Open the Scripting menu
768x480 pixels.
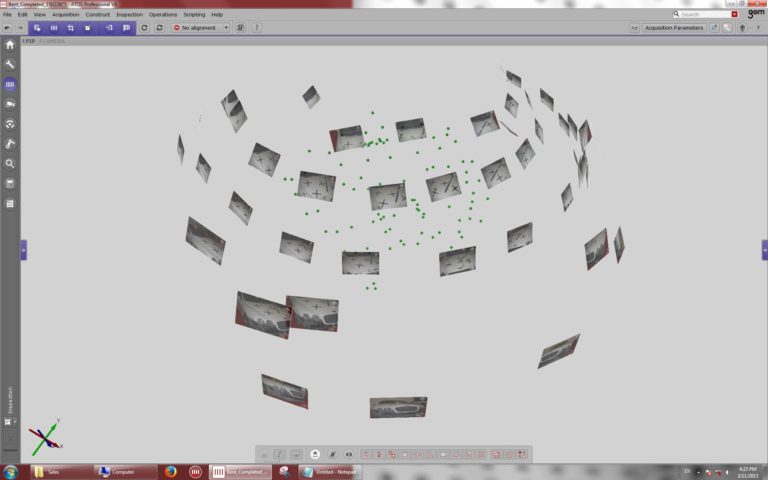[x=193, y=15]
